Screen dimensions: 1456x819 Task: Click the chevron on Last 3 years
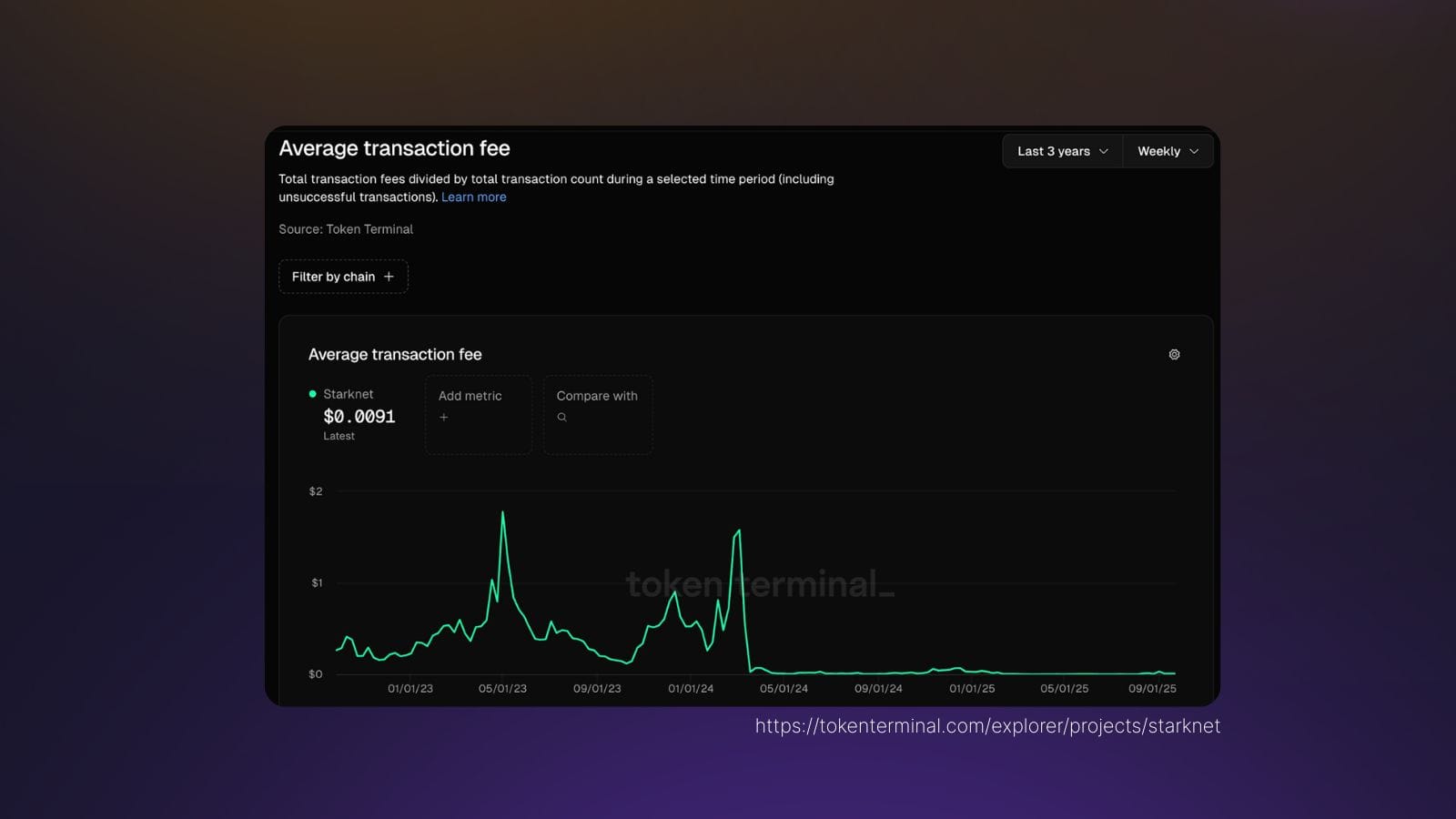tap(1104, 151)
